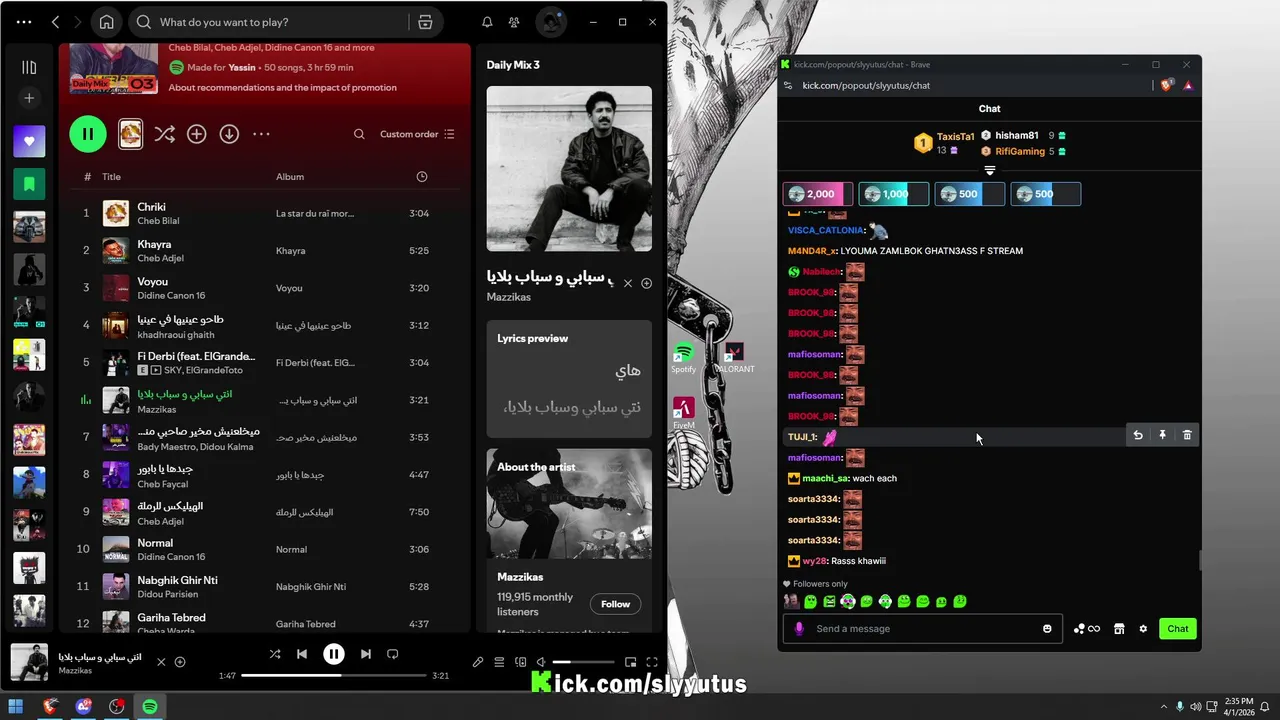Click the 1,000 goal bar in chat
This screenshot has height=720, width=1280.
(893, 194)
